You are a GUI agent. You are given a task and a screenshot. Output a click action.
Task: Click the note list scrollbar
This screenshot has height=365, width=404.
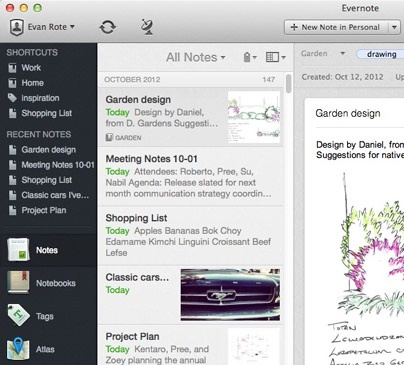pos(289,83)
